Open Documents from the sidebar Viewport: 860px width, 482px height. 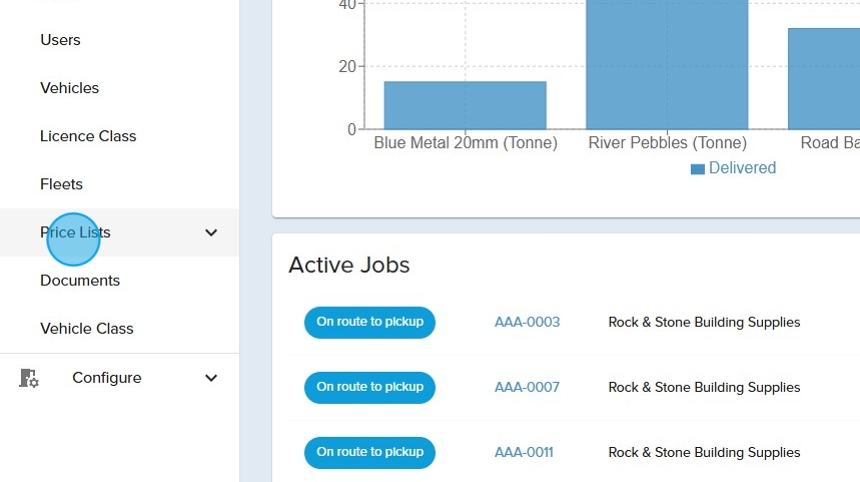click(x=80, y=280)
